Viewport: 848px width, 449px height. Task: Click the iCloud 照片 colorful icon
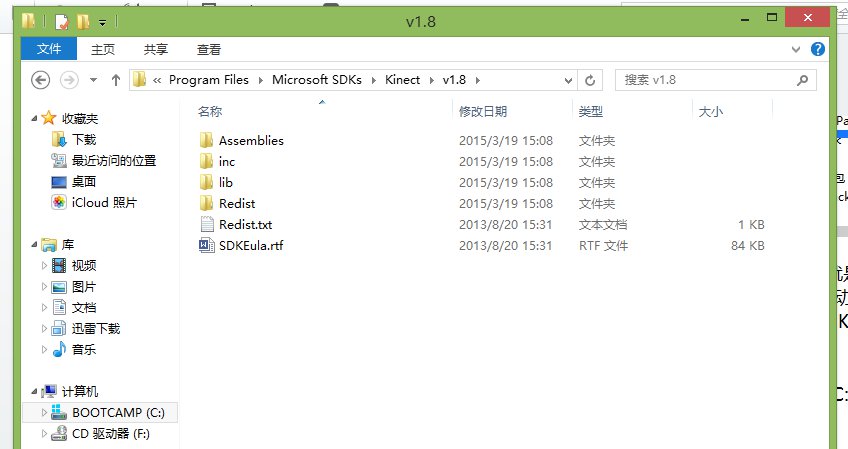pyautogui.click(x=59, y=203)
